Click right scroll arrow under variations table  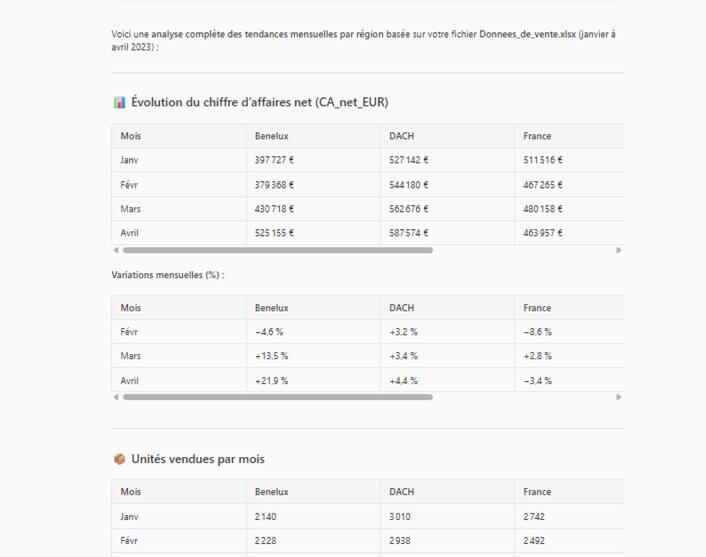click(x=619, y=397)
